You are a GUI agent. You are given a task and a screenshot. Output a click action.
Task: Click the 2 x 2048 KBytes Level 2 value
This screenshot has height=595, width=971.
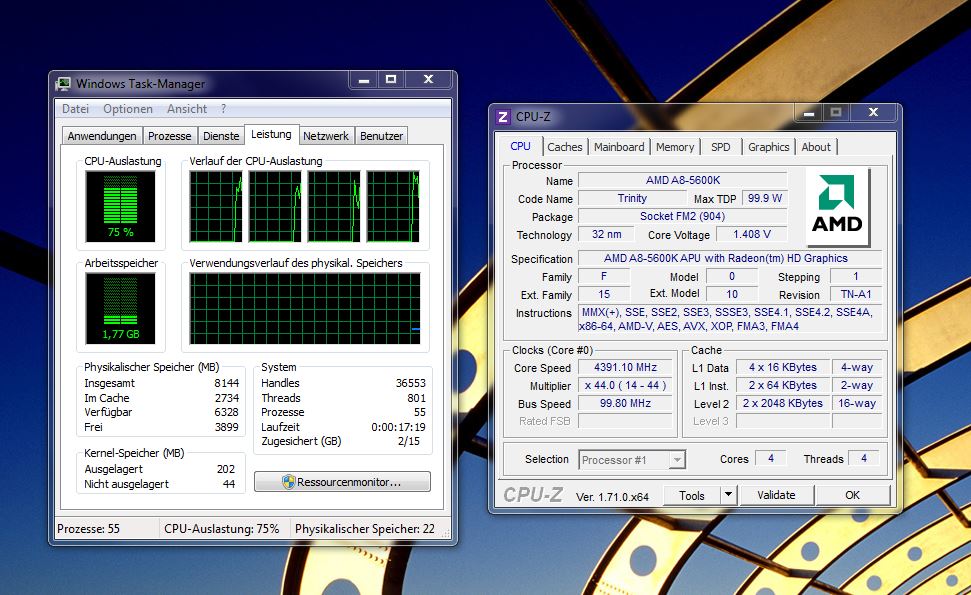click(x=783, y=403)
